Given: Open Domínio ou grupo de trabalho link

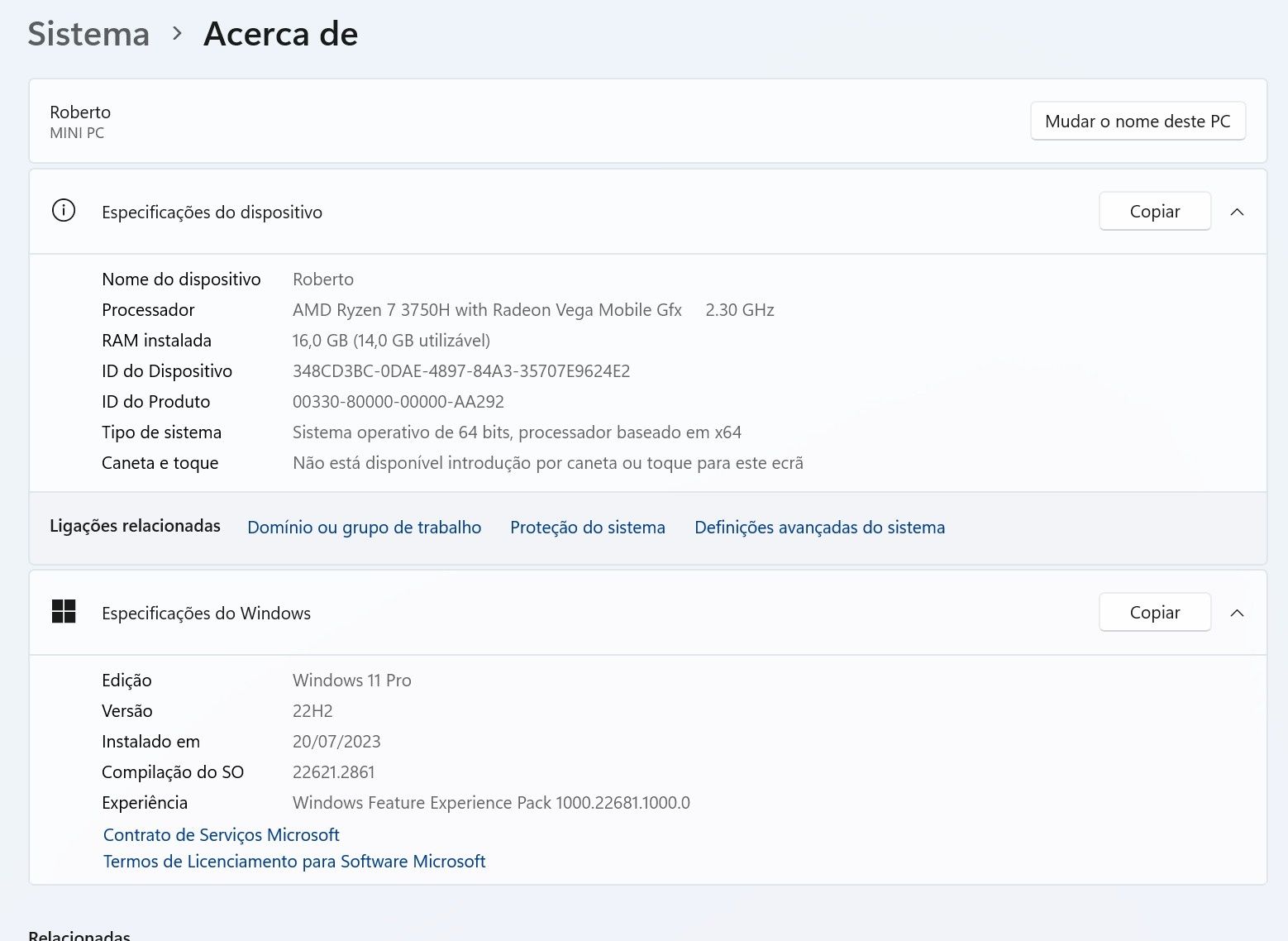Looking at the screenshot, I should (x=364, y=528).
